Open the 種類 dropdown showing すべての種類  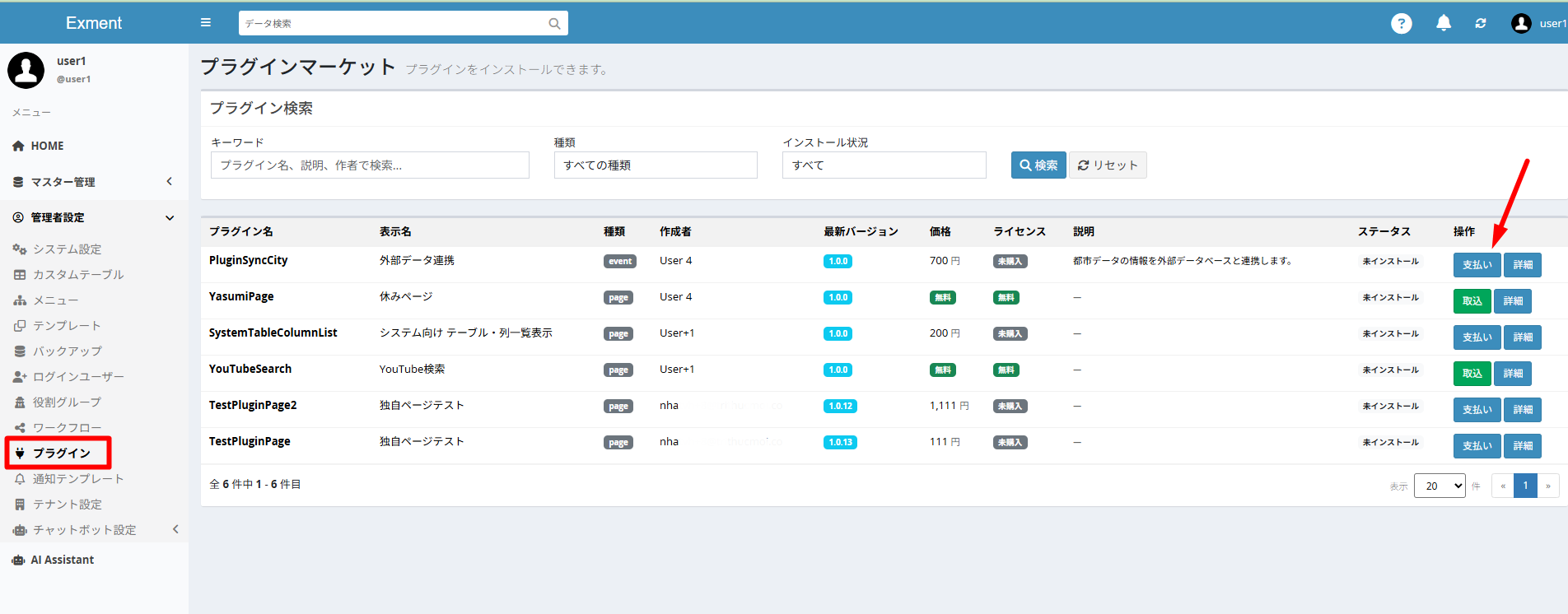[x=656, y=165]
